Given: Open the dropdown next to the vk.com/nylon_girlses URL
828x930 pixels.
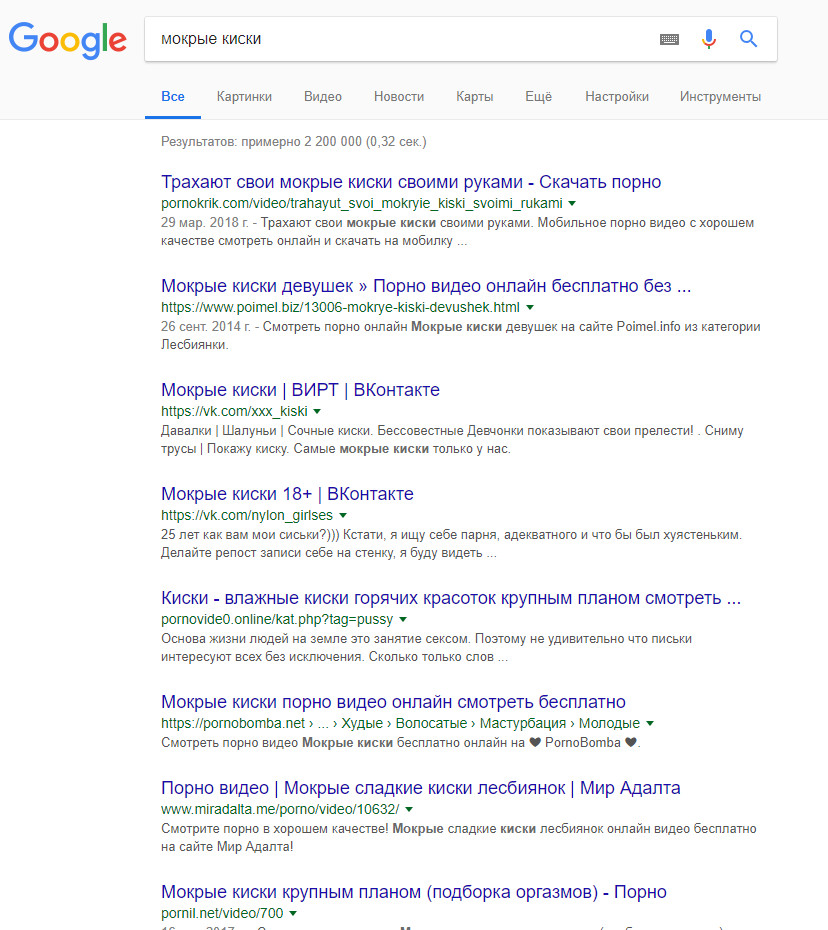Looking at the screenshot, I should [x=343, y=515].
